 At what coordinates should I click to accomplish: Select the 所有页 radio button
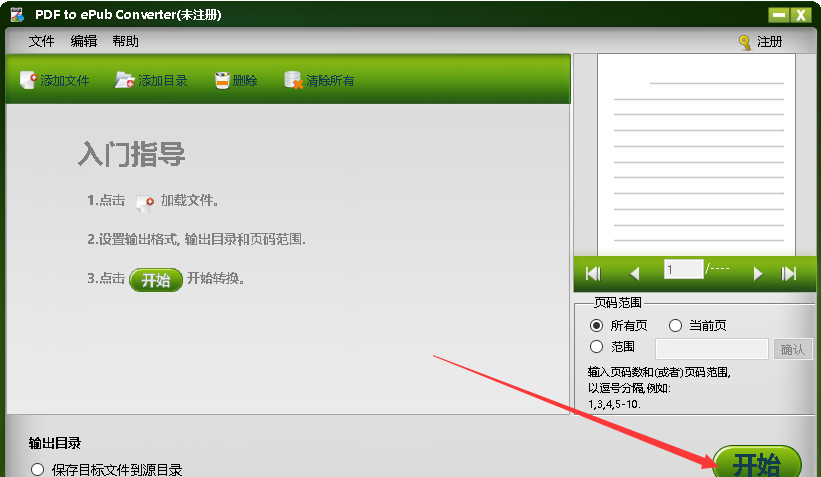coord(596,326)
